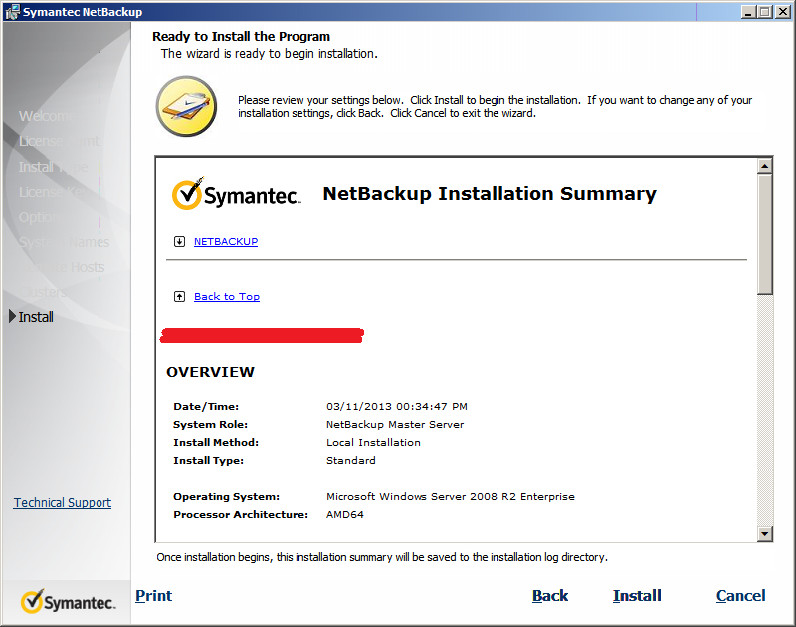
Task: Select the Welcome step in the sidebar
Action: (x=49, y=116)
